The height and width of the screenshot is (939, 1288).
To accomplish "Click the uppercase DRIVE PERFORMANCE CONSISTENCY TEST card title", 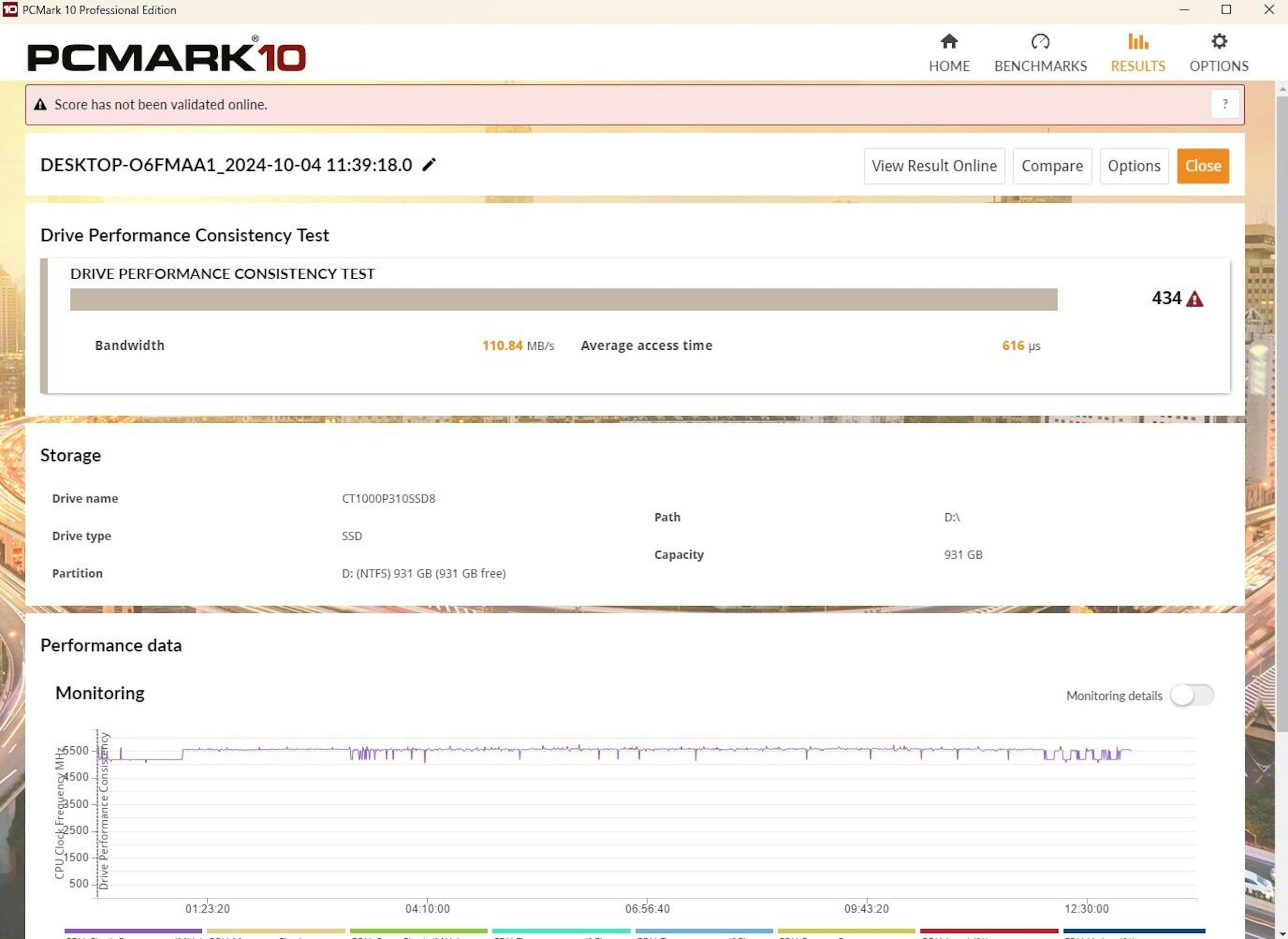I will 222,274.
